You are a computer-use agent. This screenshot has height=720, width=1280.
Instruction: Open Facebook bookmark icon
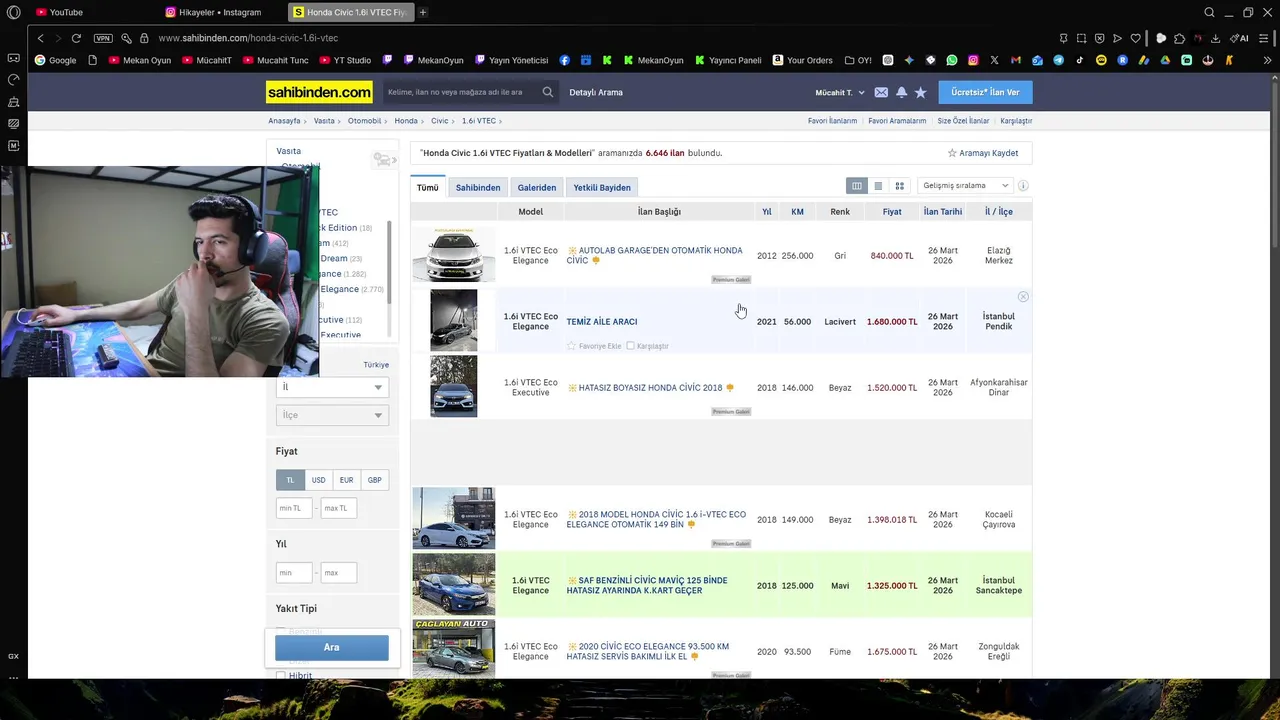pos(565,60)
